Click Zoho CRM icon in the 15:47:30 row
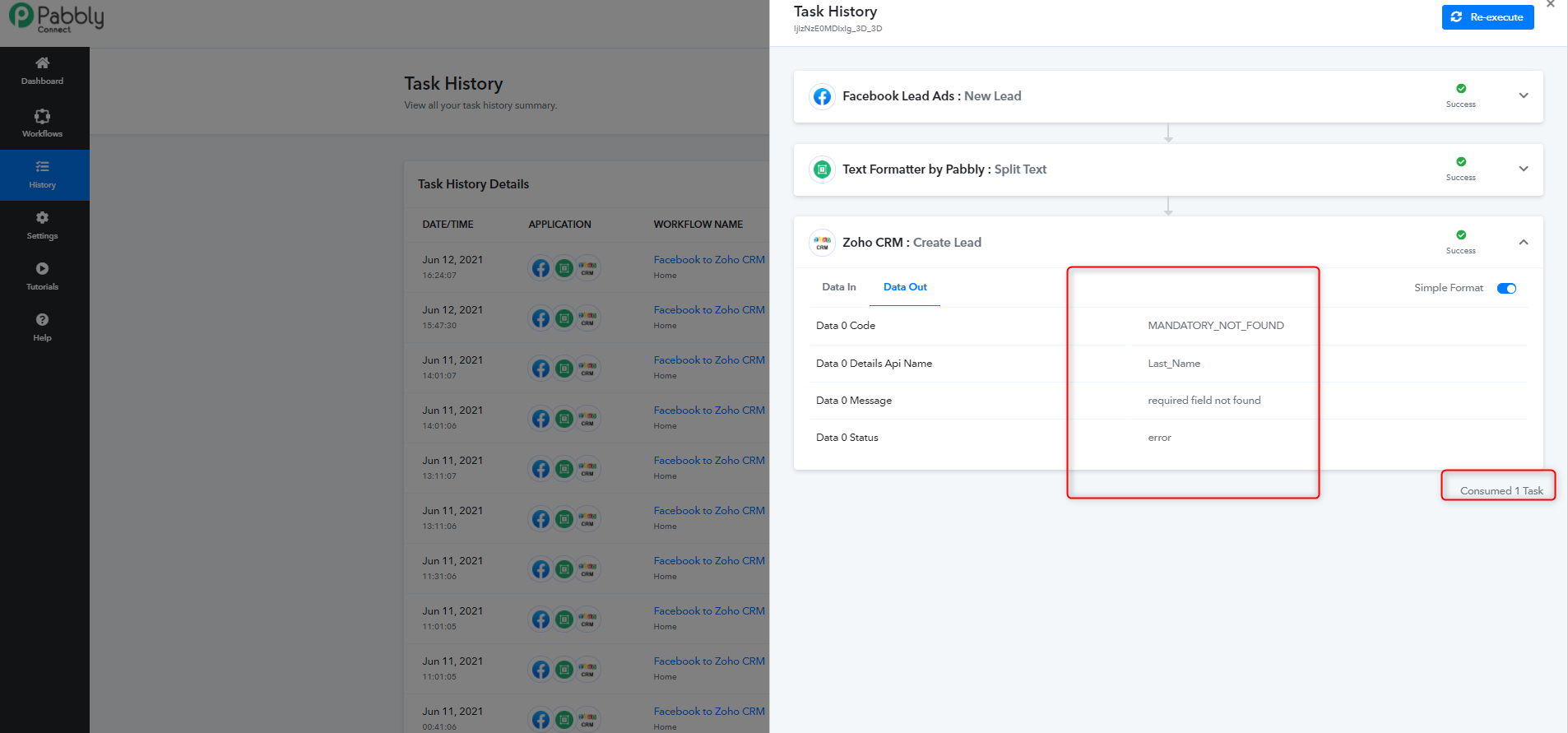The image size is (1568, 733). click(x=587, y=318)
